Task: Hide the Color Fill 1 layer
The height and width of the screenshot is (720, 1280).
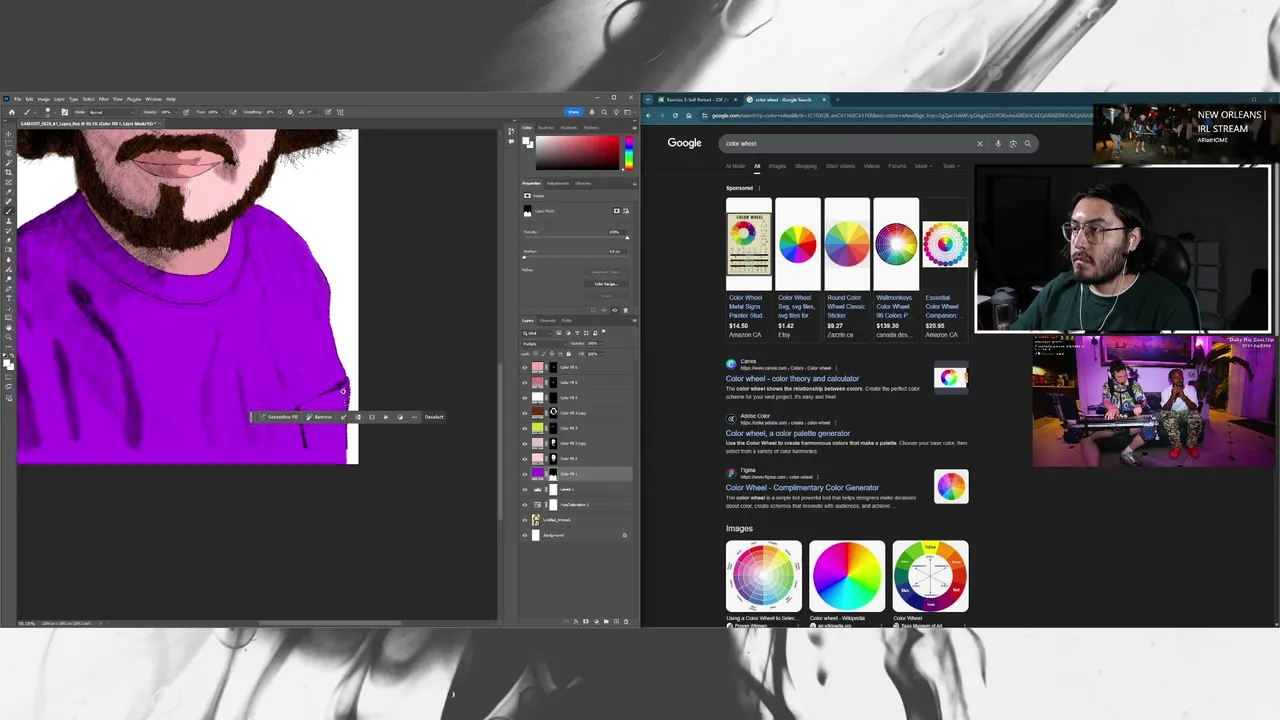Action: click(x=525, y=474)
